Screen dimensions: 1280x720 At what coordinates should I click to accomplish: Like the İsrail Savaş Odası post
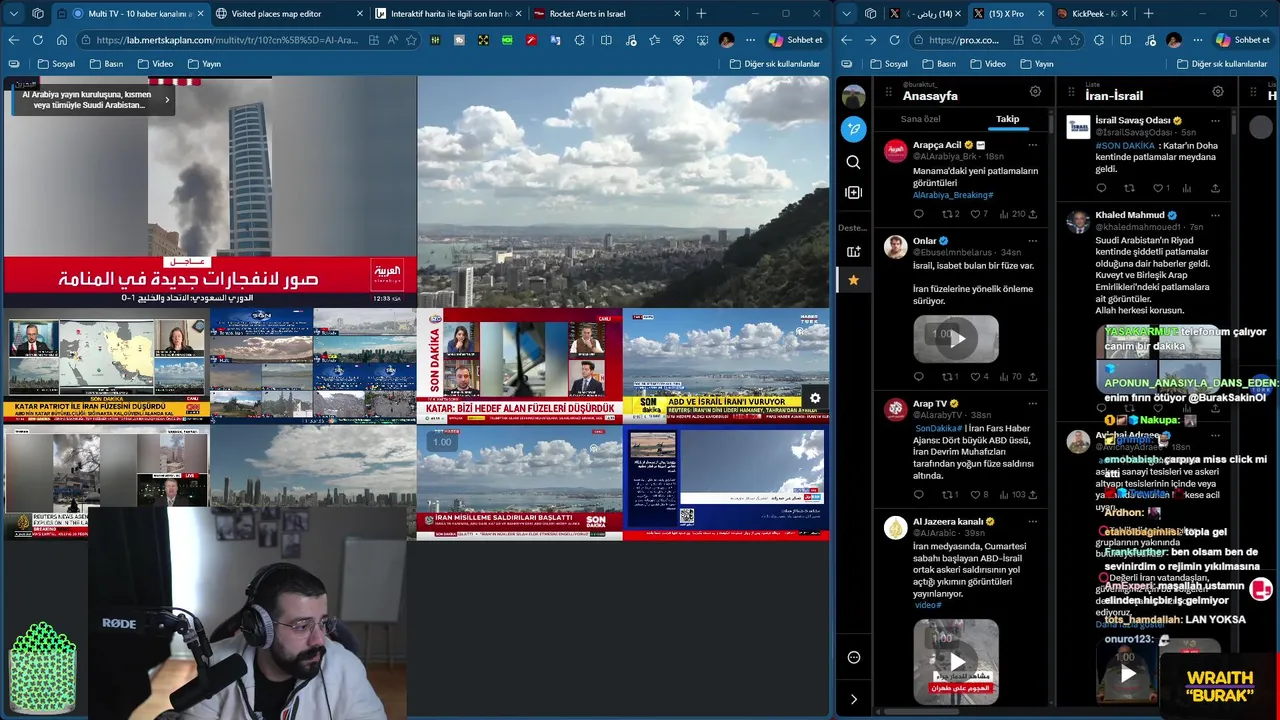[x=1157, y=188]
